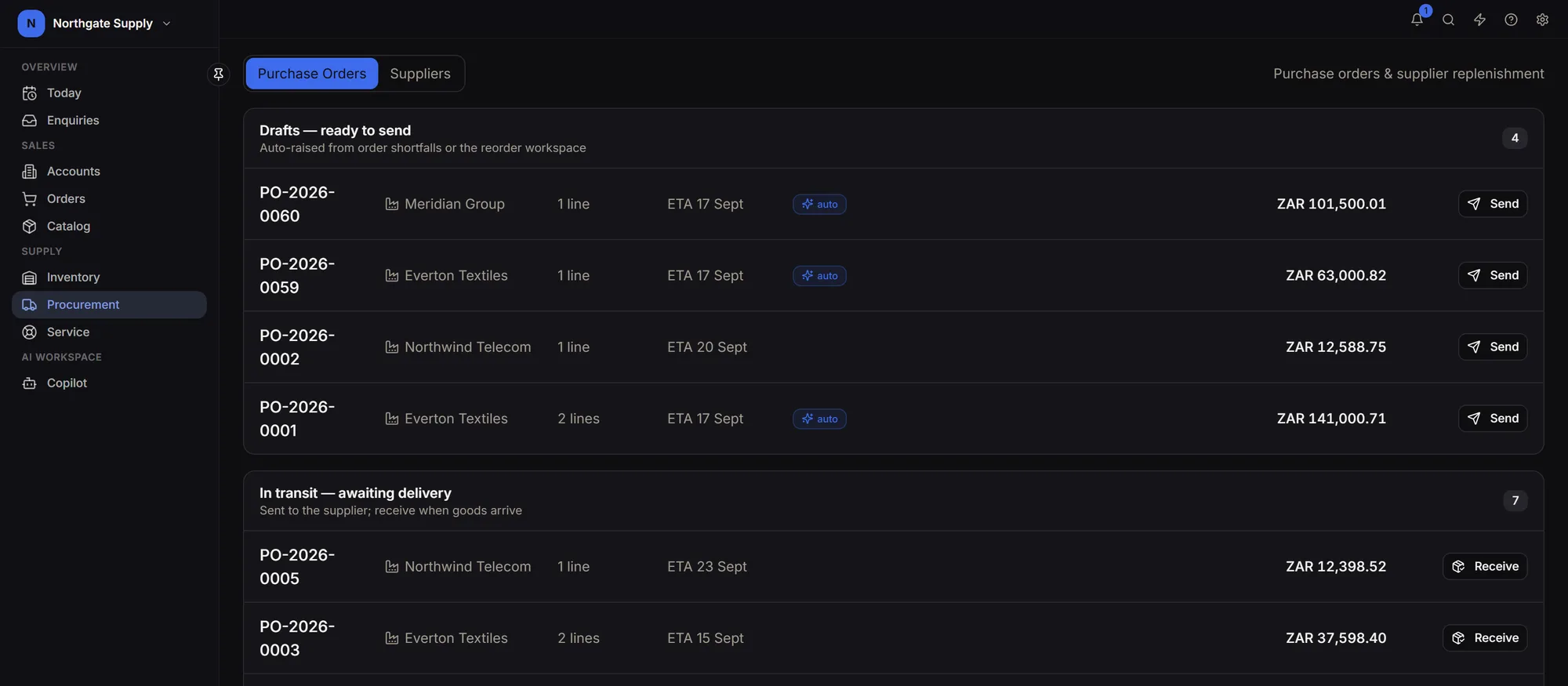Open Orders in sidebar
The width and height of the screenshot is (1568, 686).
tap(109, 199)
